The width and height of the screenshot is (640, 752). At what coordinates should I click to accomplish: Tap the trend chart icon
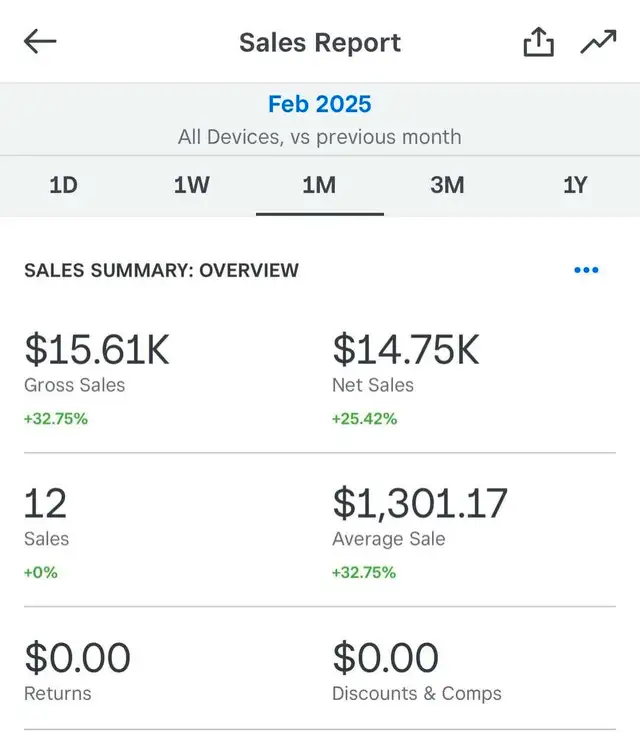pos(598,43)
